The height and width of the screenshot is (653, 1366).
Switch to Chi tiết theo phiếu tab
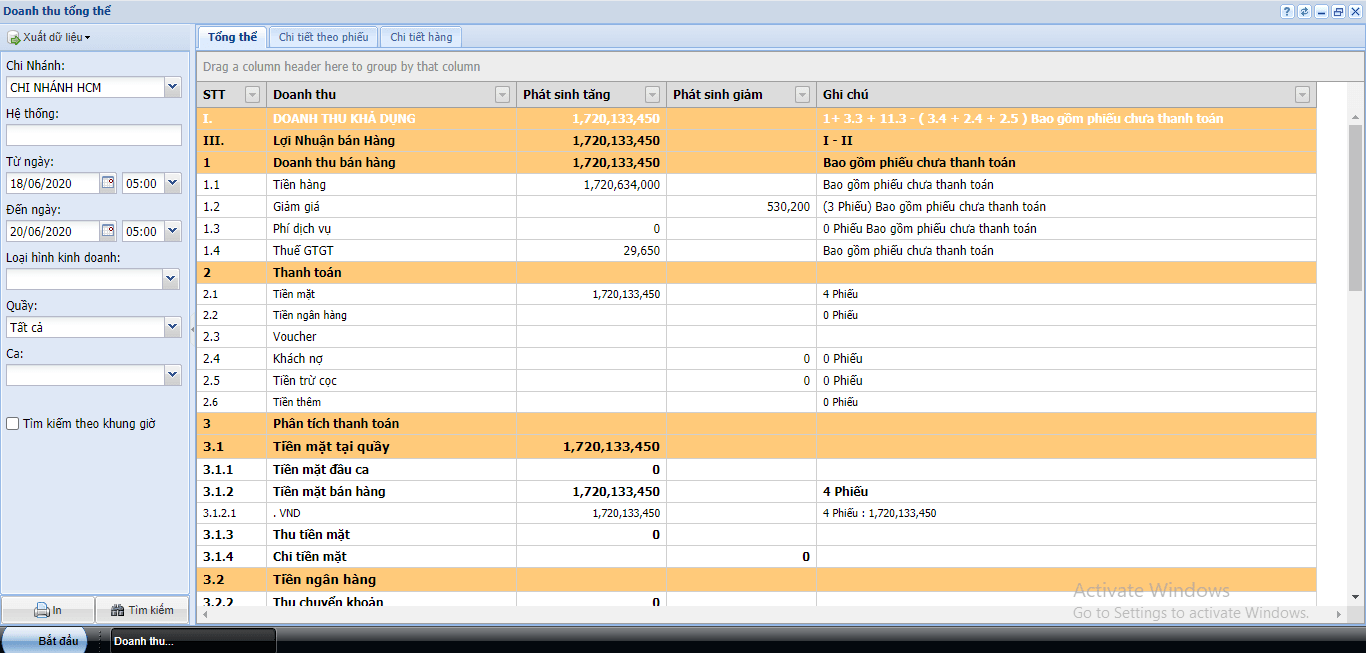click(x=323, y=37)
